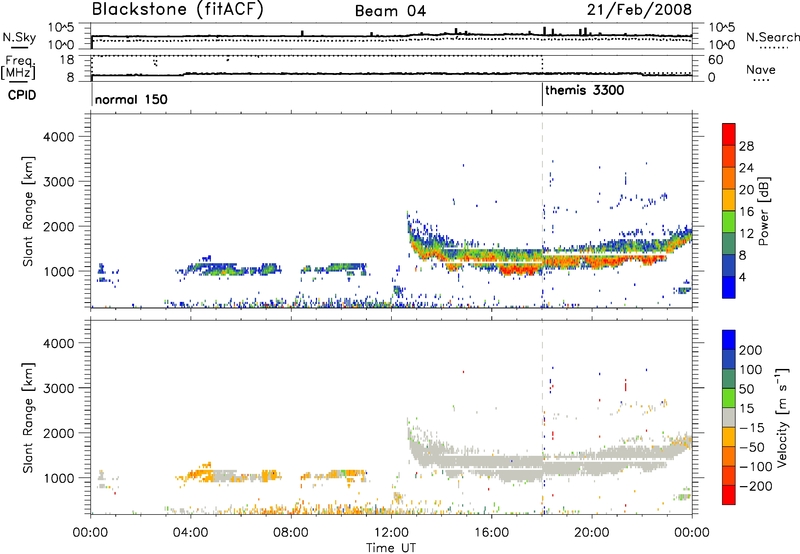Click the red bottom Velocity colorbar segment
The image size is (800, 554).
click(729, 495)
